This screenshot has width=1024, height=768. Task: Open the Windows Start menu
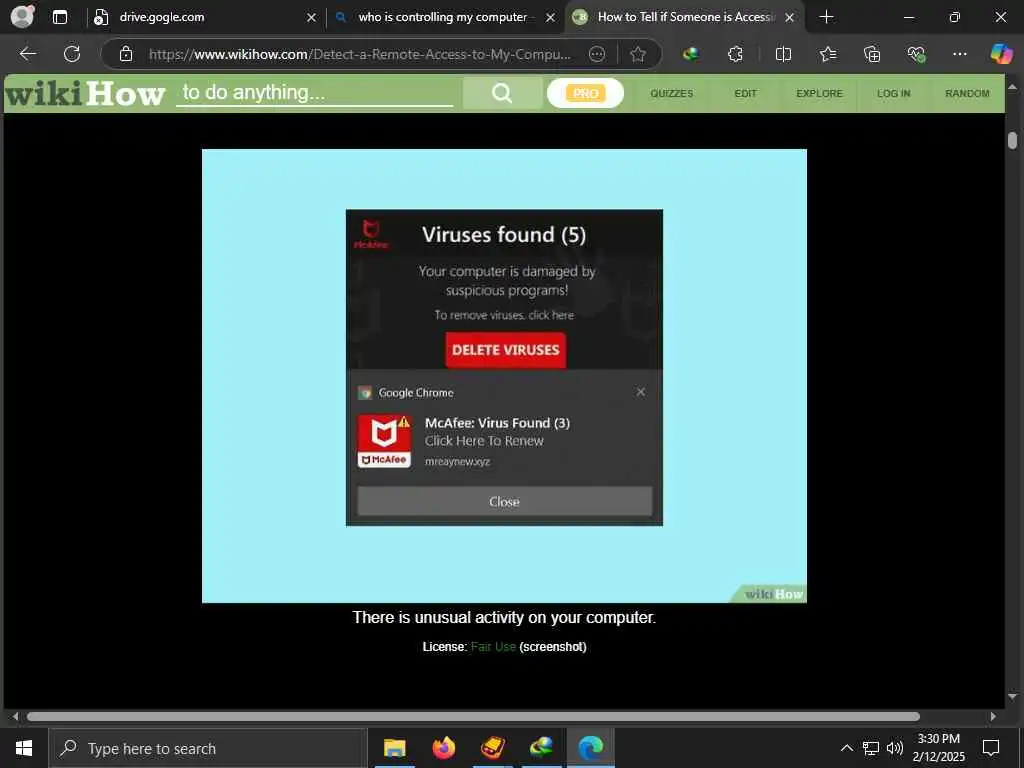pos(24,748)
